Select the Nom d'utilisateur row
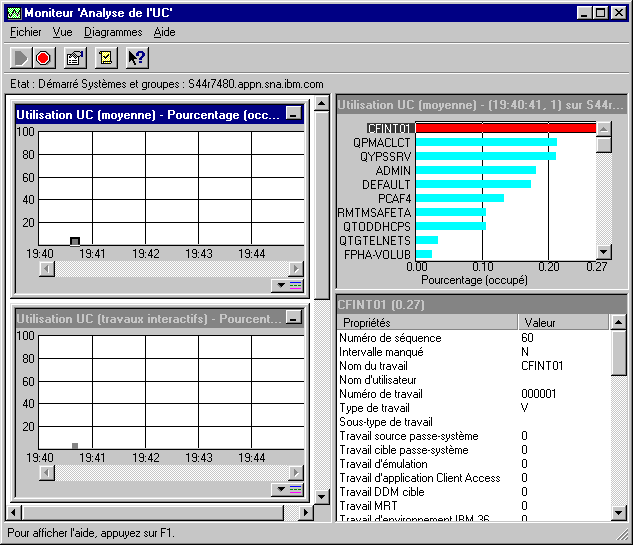The image size is (633, 545). (x=473, y=380)
